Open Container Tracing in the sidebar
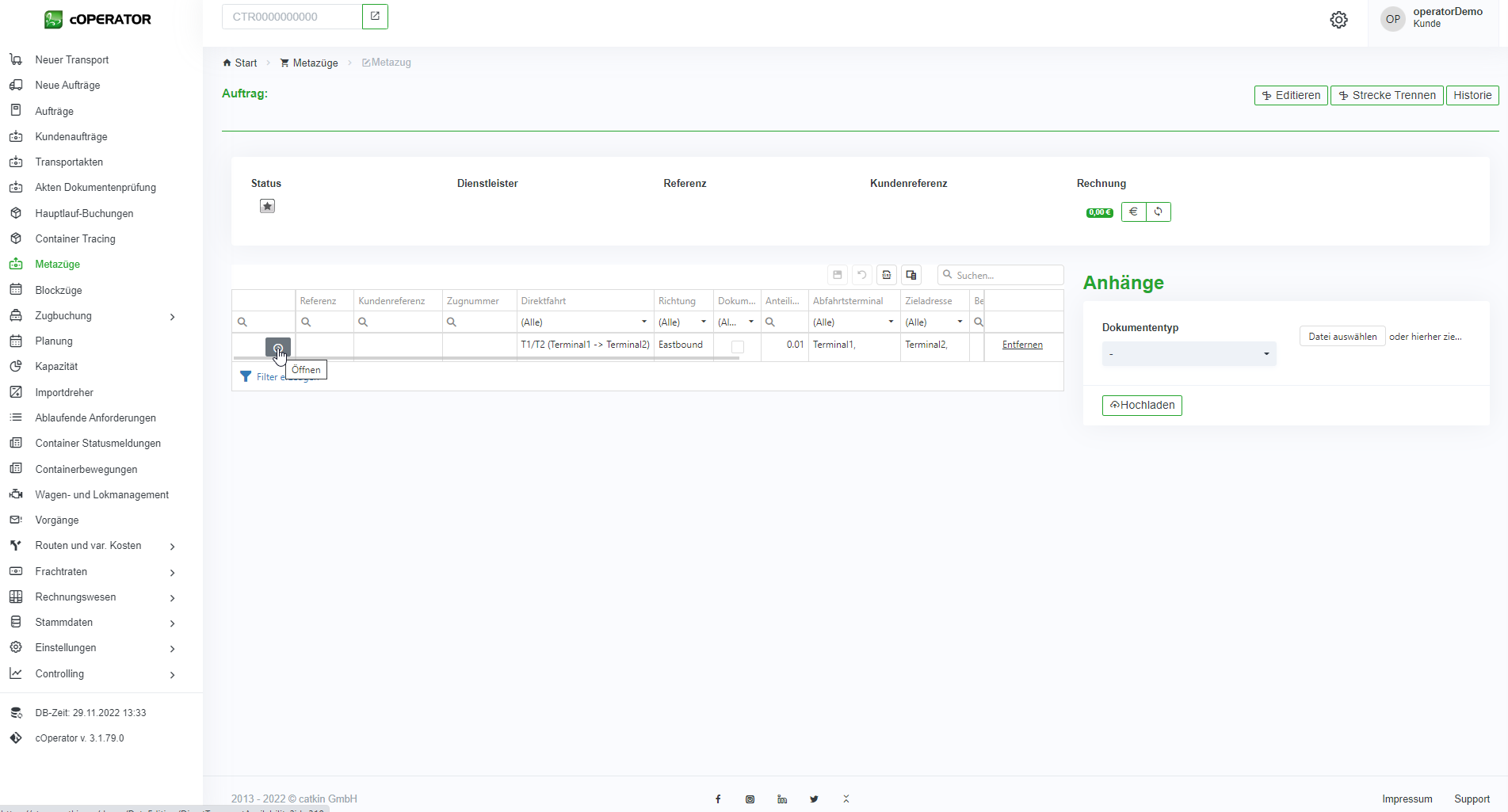Image resolution: width=1508 pixels, height=812 pixels. (x=75, y=238)
